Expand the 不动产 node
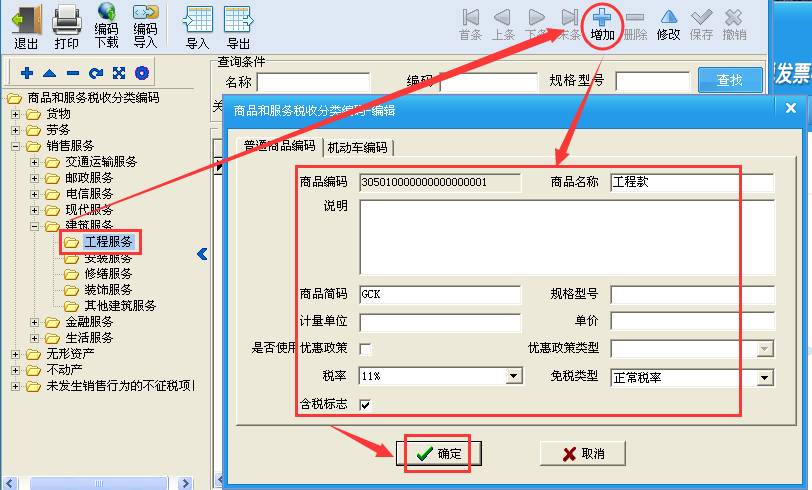This screenshot has width=812, height=490. [x=16, y=370]
